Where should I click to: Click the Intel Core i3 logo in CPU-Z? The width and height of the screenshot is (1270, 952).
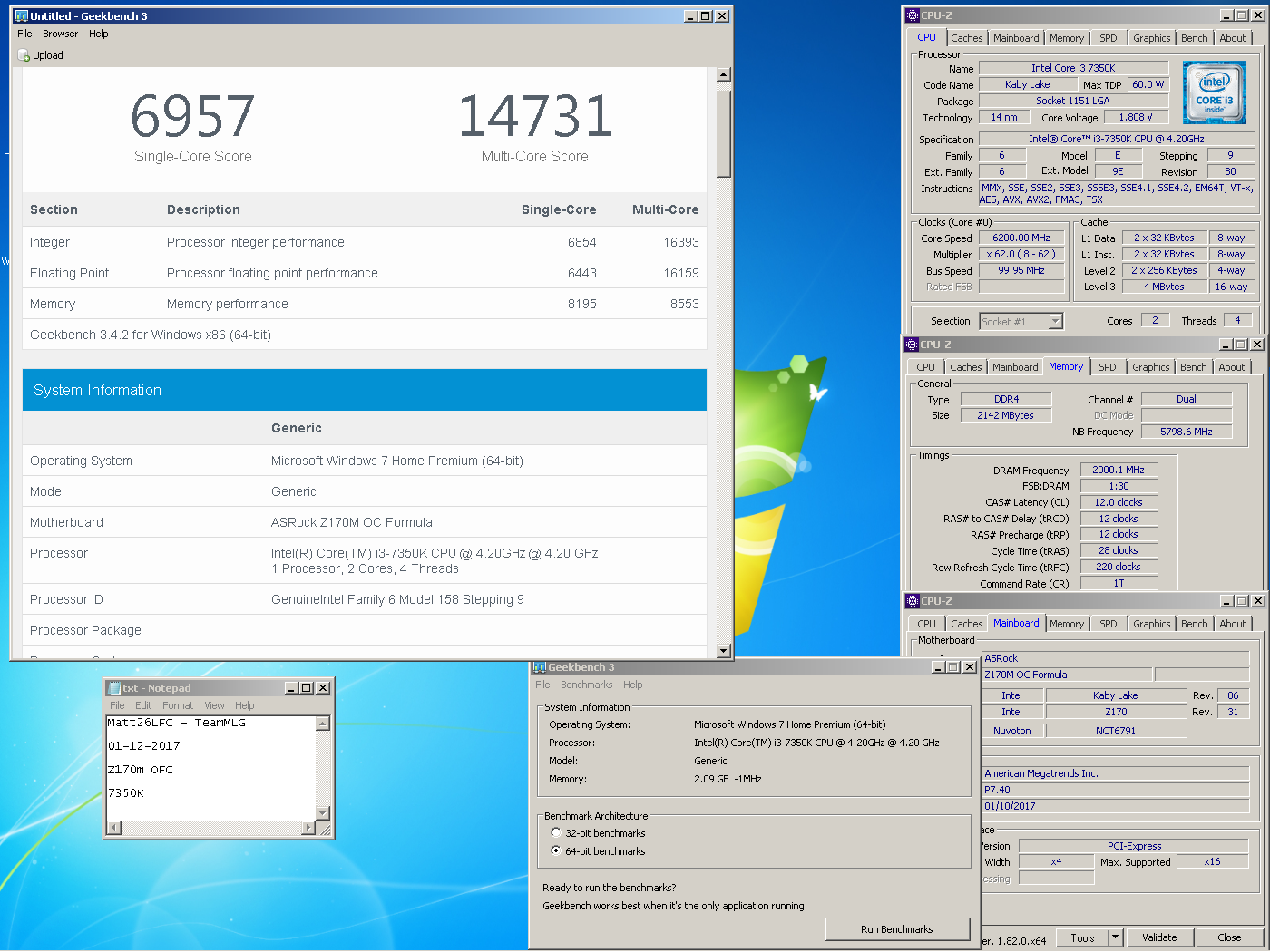1215,92
